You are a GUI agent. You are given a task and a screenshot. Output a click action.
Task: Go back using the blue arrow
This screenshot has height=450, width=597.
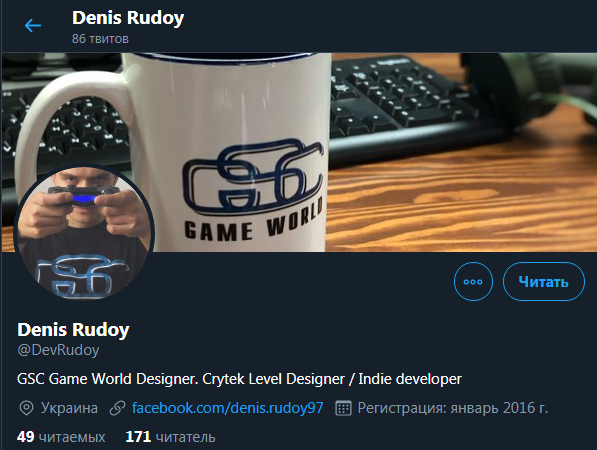point(33,26)
